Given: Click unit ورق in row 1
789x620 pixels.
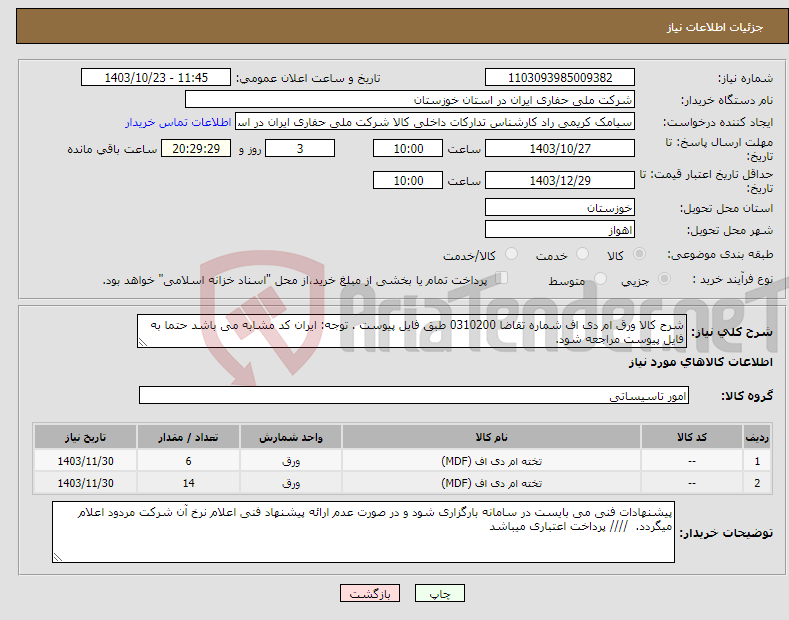Looking at the screenshot, I should (291, 461).
